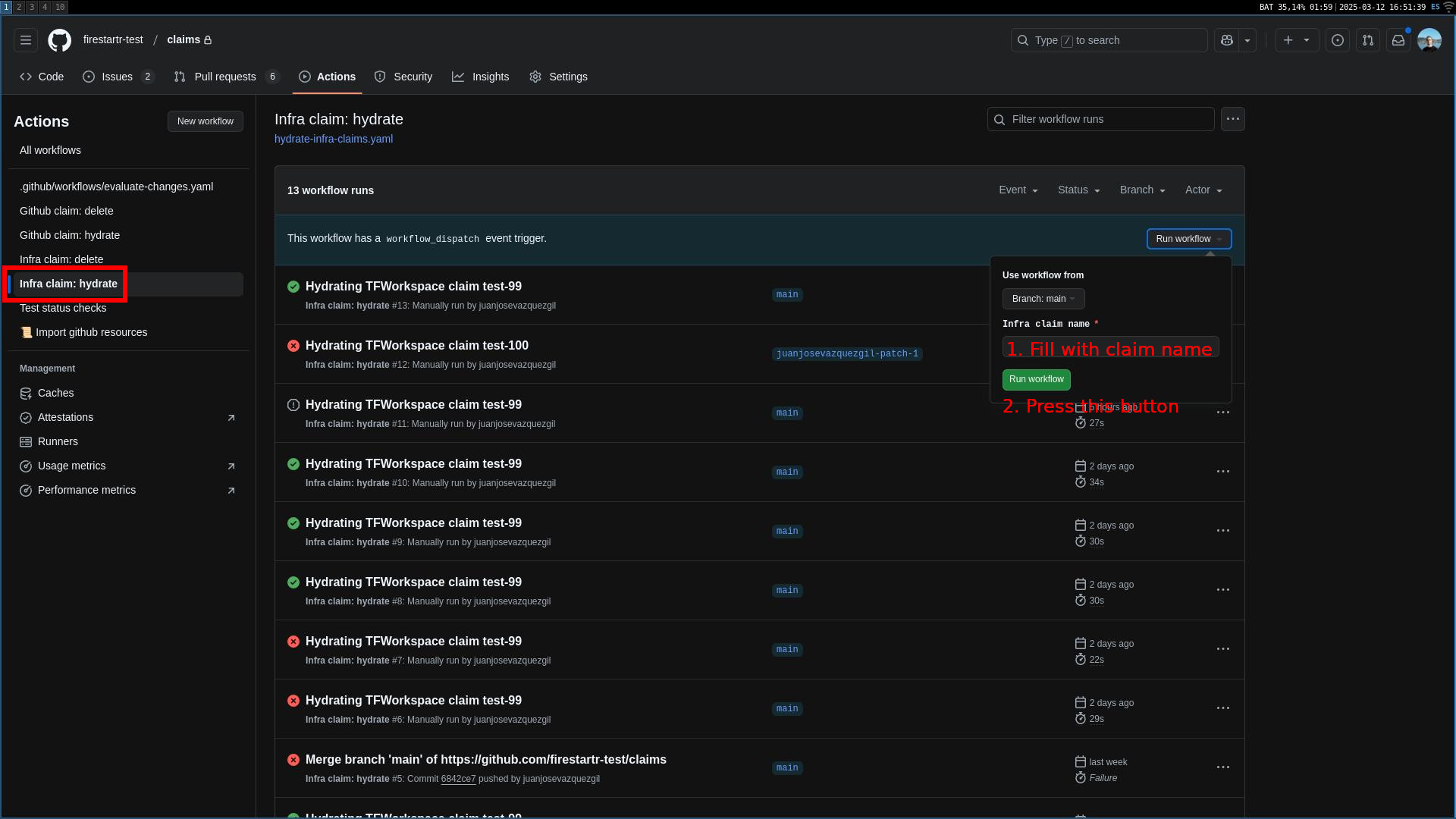Viewport: 1456px width, 819px height.
Task: Open the user avatar menu
Action: [1429, 40]
